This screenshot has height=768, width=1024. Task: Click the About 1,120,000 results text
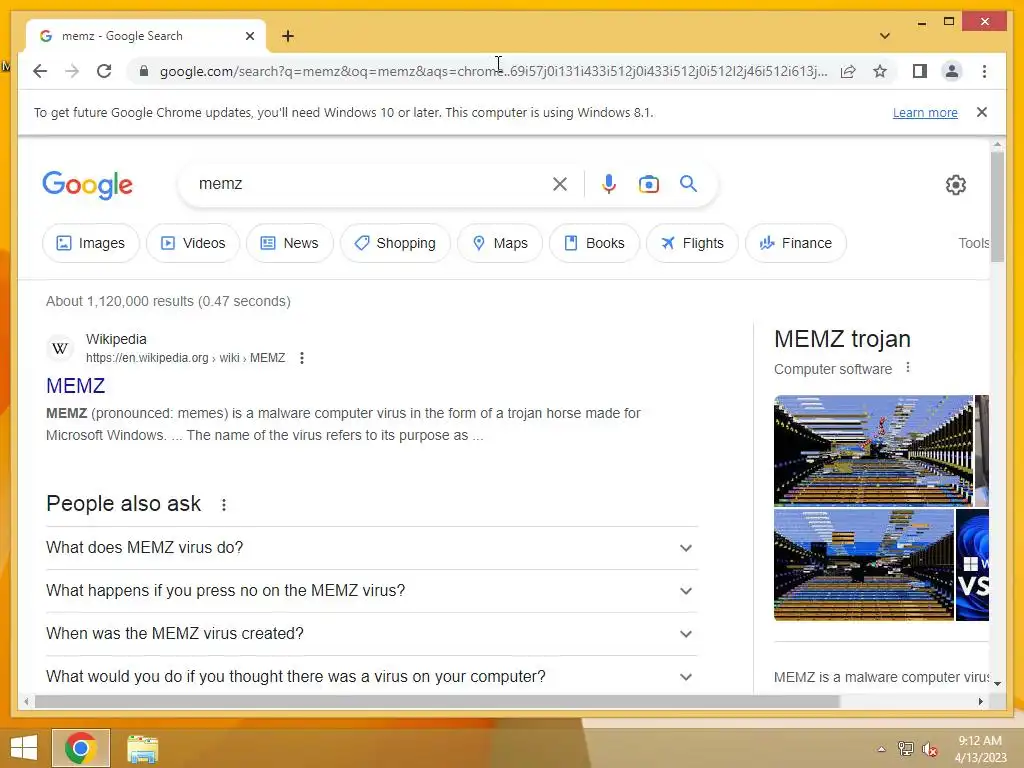[x=168, y=301]
